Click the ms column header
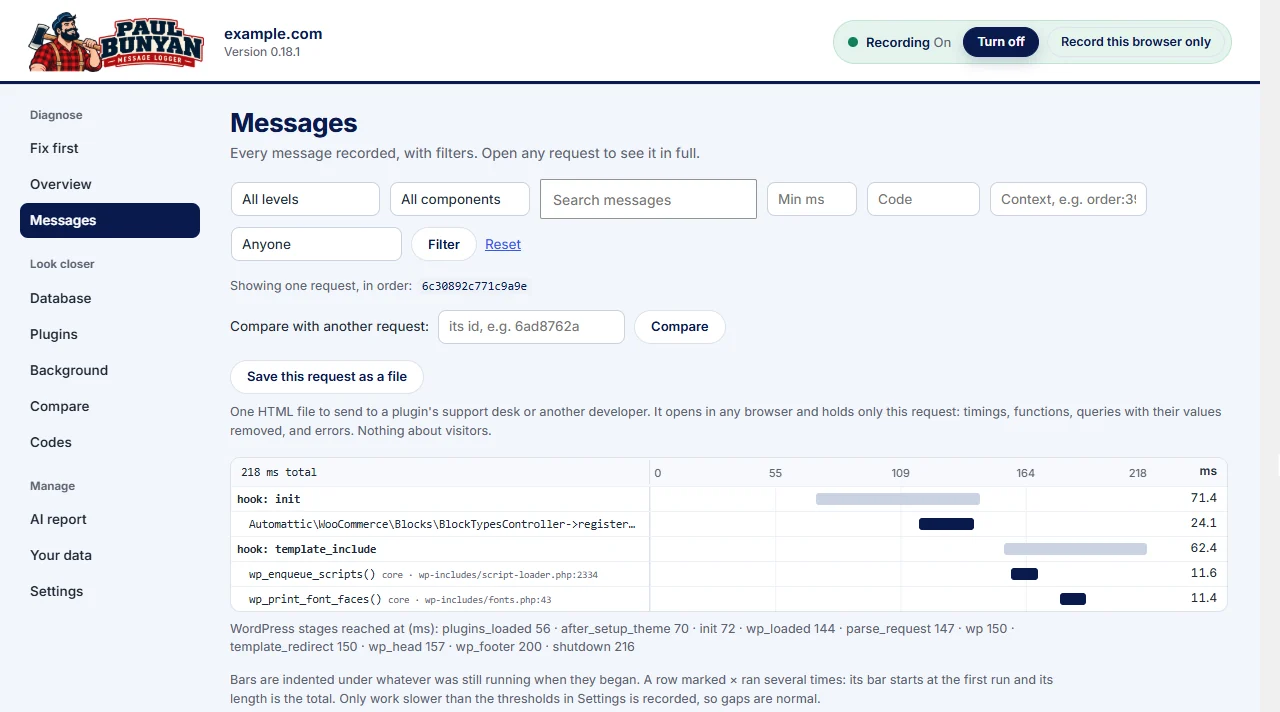Image resolution: width=1280 pixels, height=712 pixels. (1208, 471)
